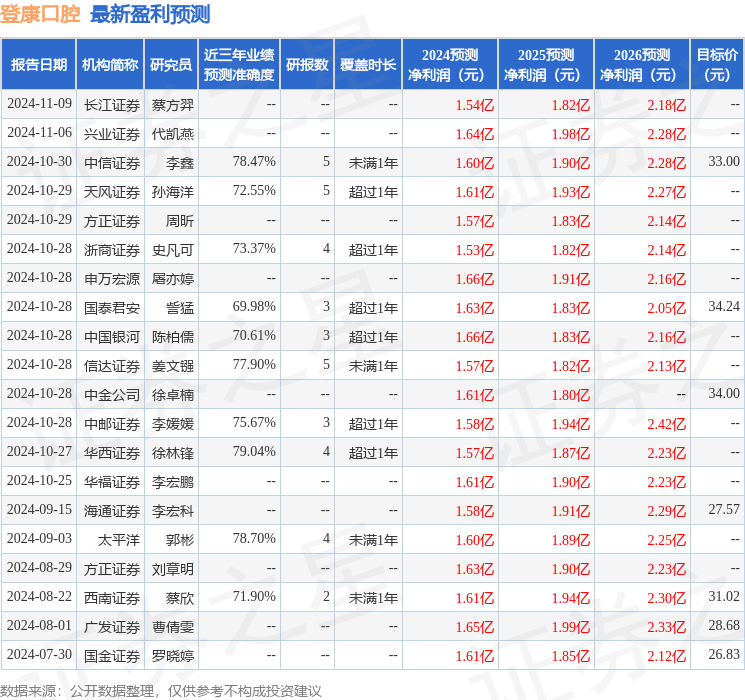Click 2024 forecast 1.65亿

475,627
